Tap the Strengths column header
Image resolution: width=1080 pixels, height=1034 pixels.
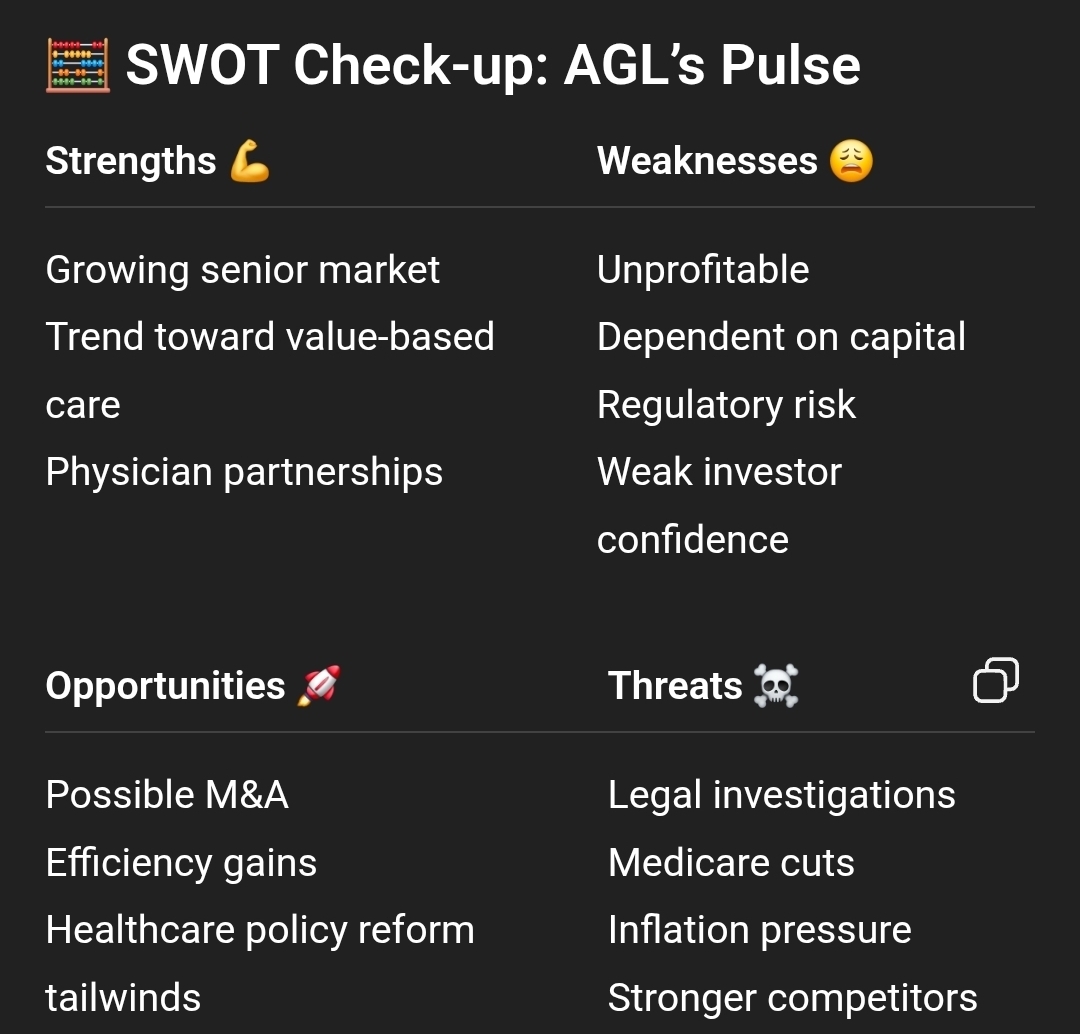point(131,161)
